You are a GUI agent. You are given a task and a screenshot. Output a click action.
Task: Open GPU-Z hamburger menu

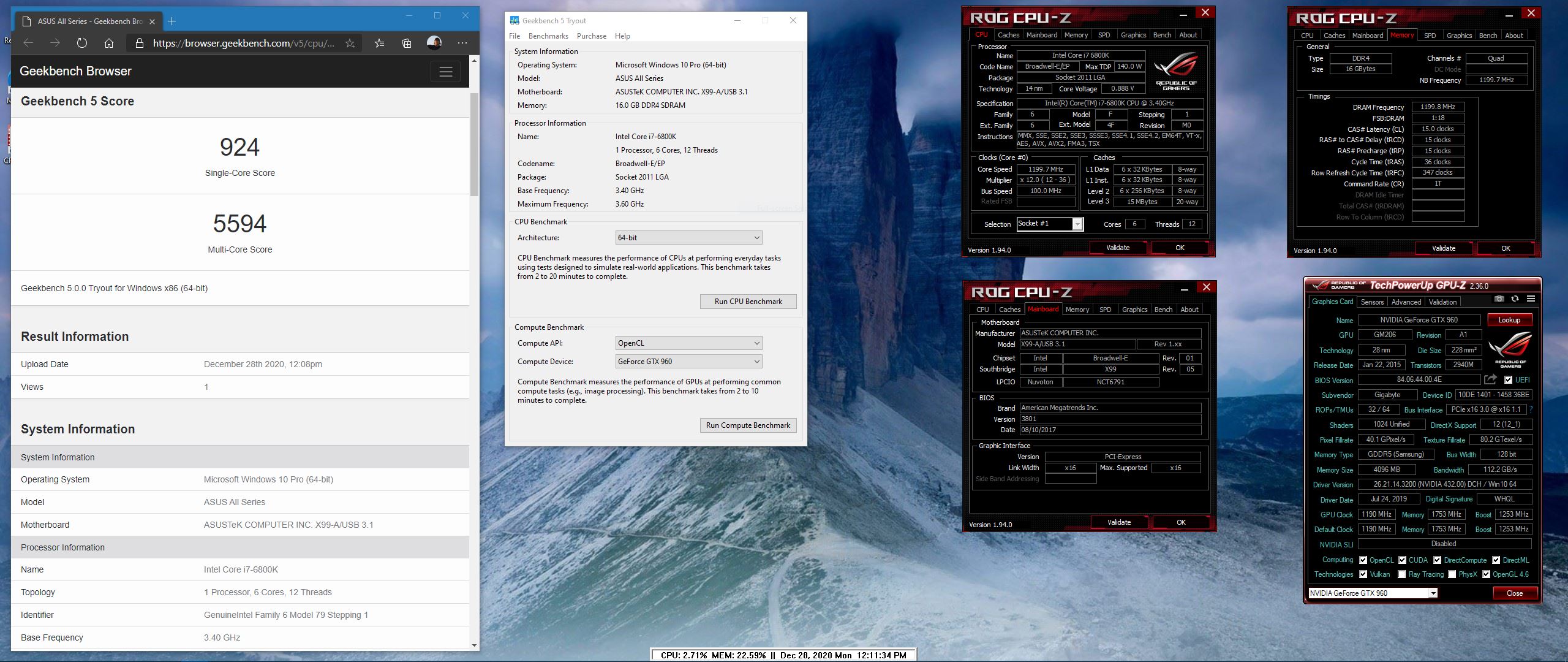[1531, 299]
